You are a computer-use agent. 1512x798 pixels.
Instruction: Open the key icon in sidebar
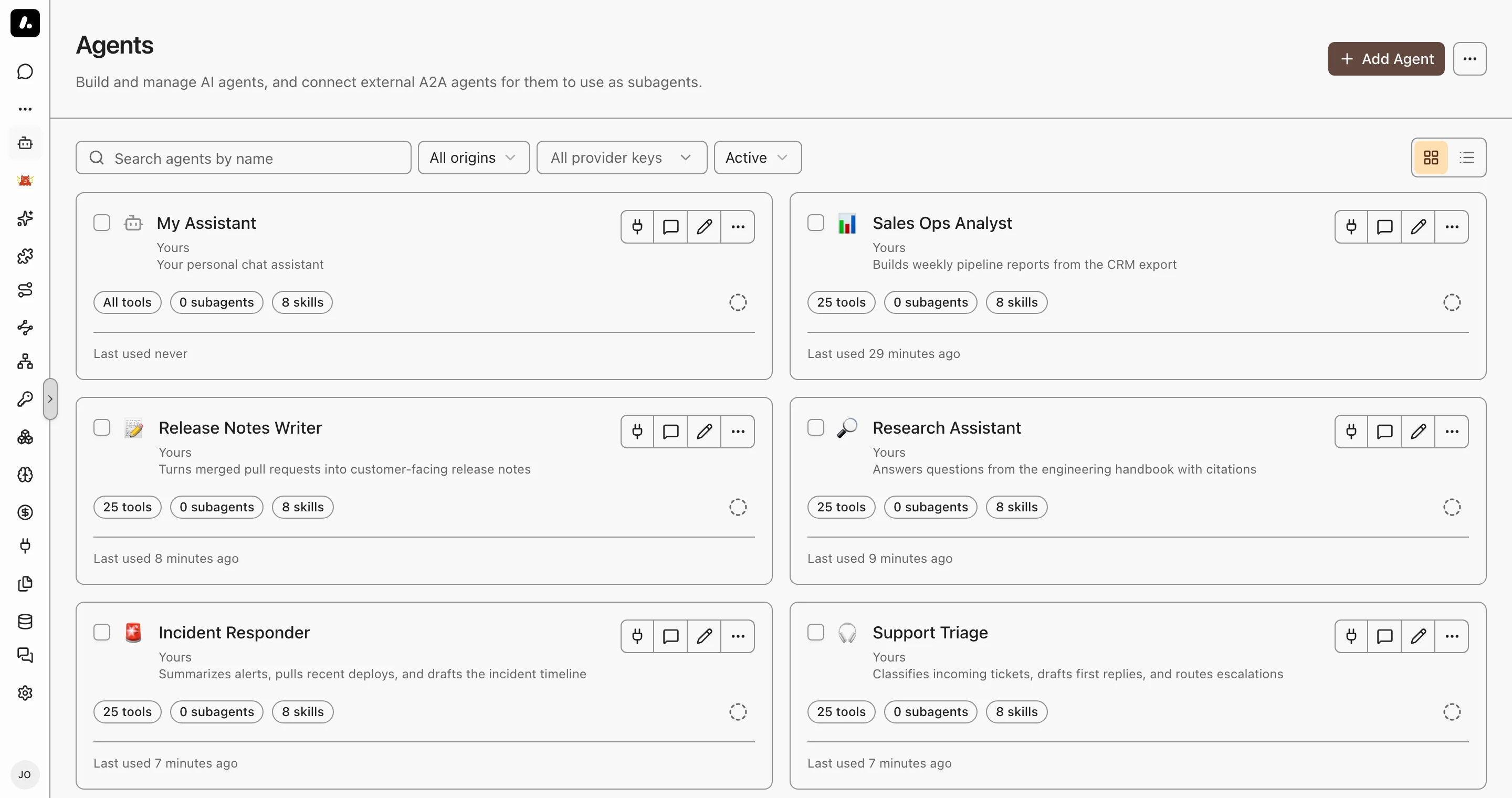[x=25, y=399]
